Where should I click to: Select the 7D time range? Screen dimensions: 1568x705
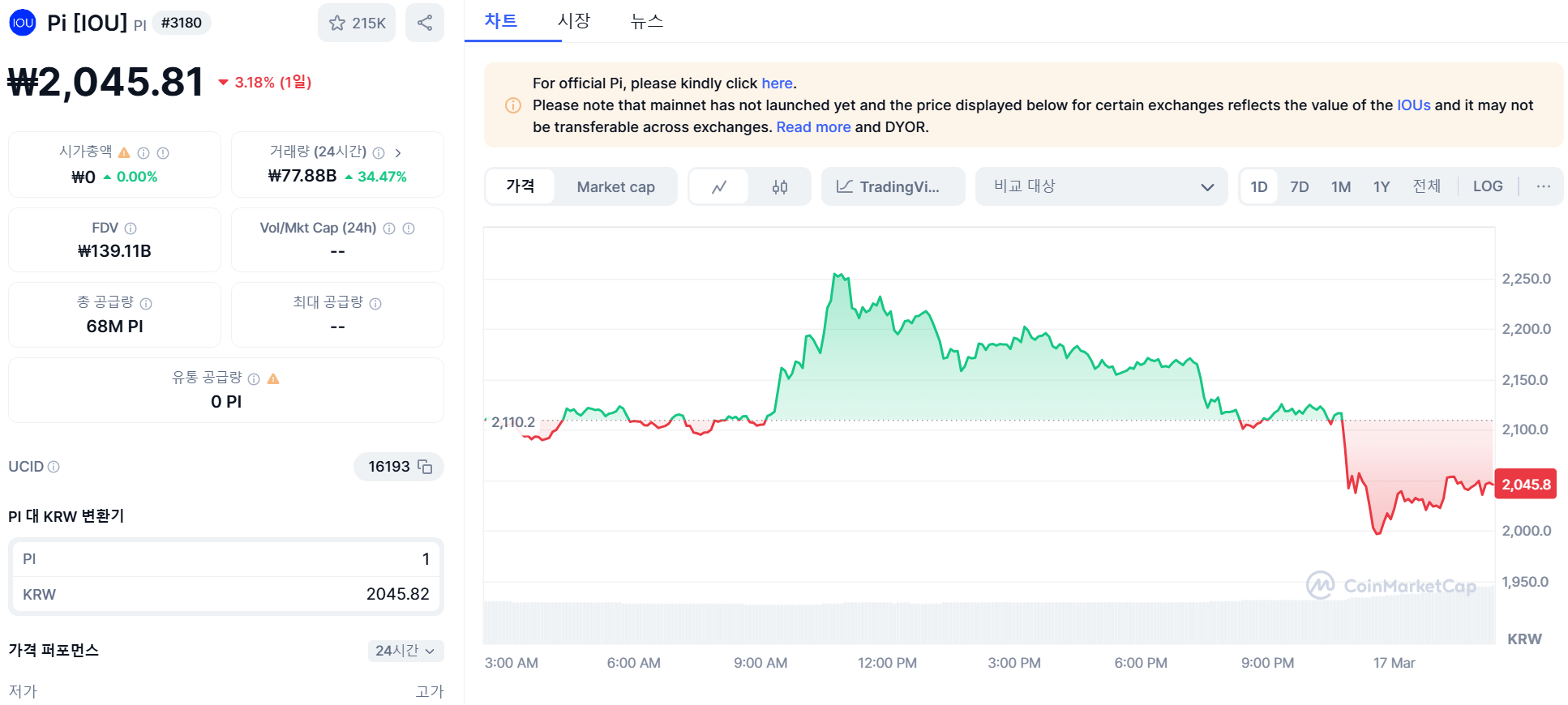tap(1300, 187)
